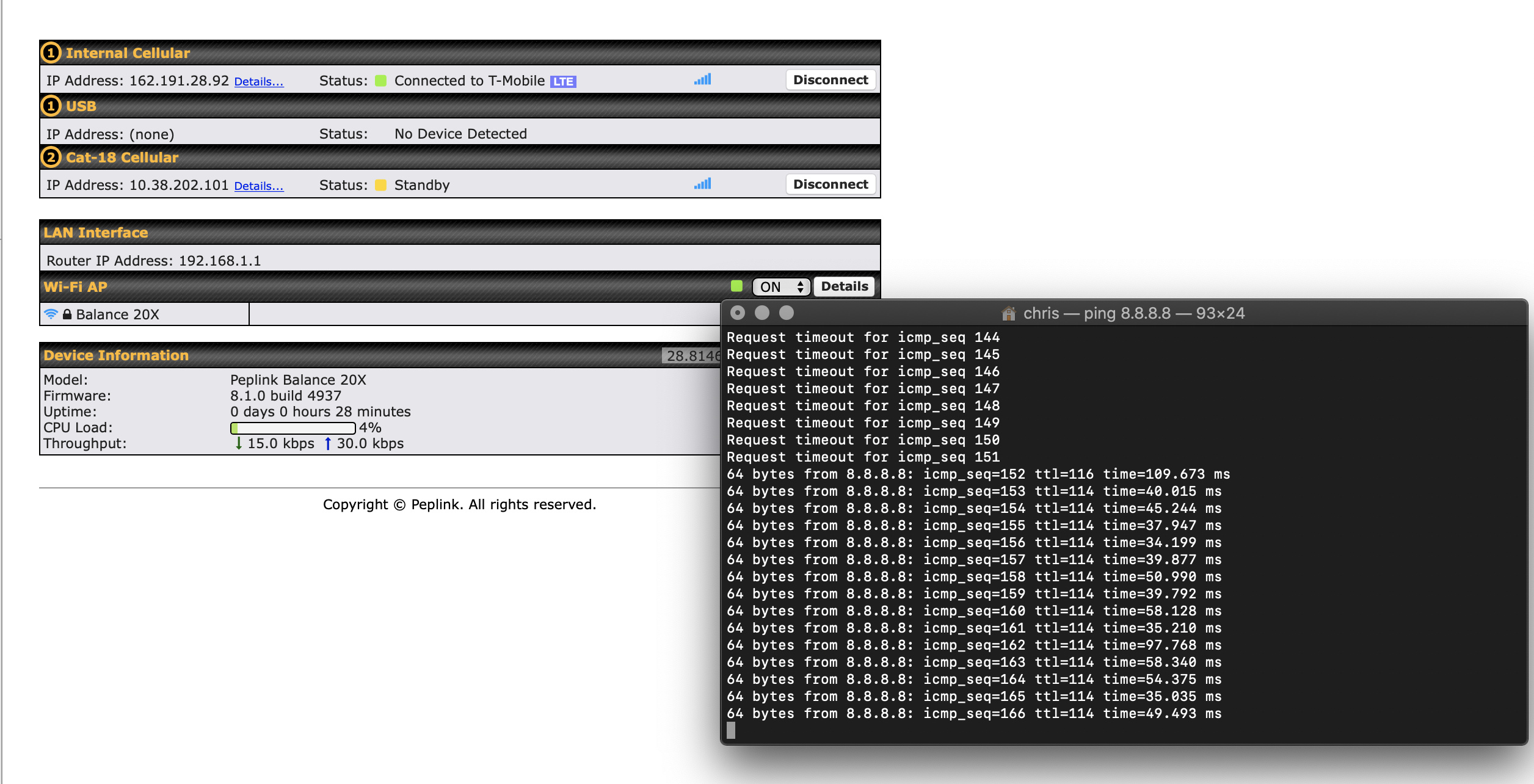
Task: Open Details link for IP 10.38.202.101
Action: pyautogui.click(x=259, y=186)
